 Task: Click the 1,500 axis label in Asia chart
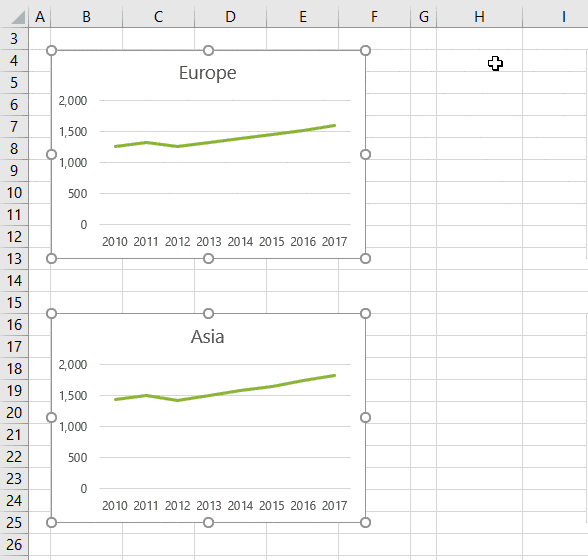point(73,396)
